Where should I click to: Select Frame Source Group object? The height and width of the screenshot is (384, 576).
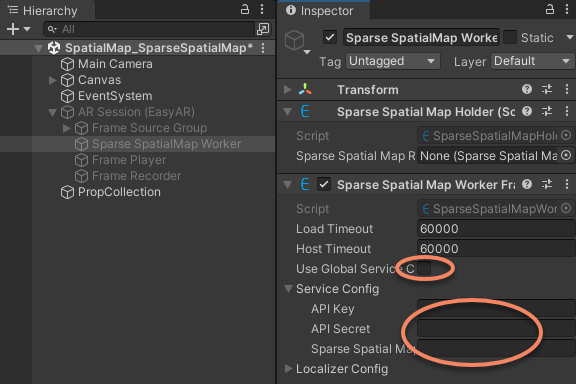(x=150, y=128)
